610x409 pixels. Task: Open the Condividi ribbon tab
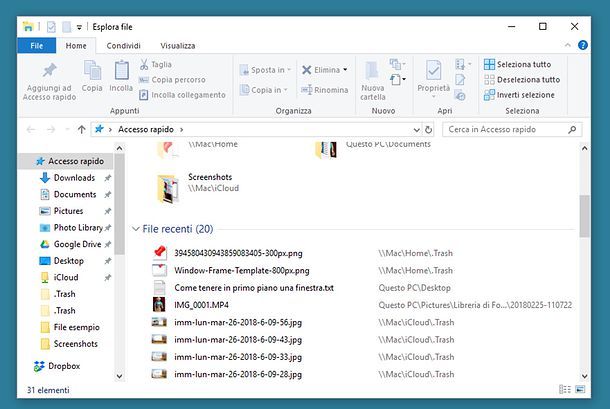click(x=123, y=46)
